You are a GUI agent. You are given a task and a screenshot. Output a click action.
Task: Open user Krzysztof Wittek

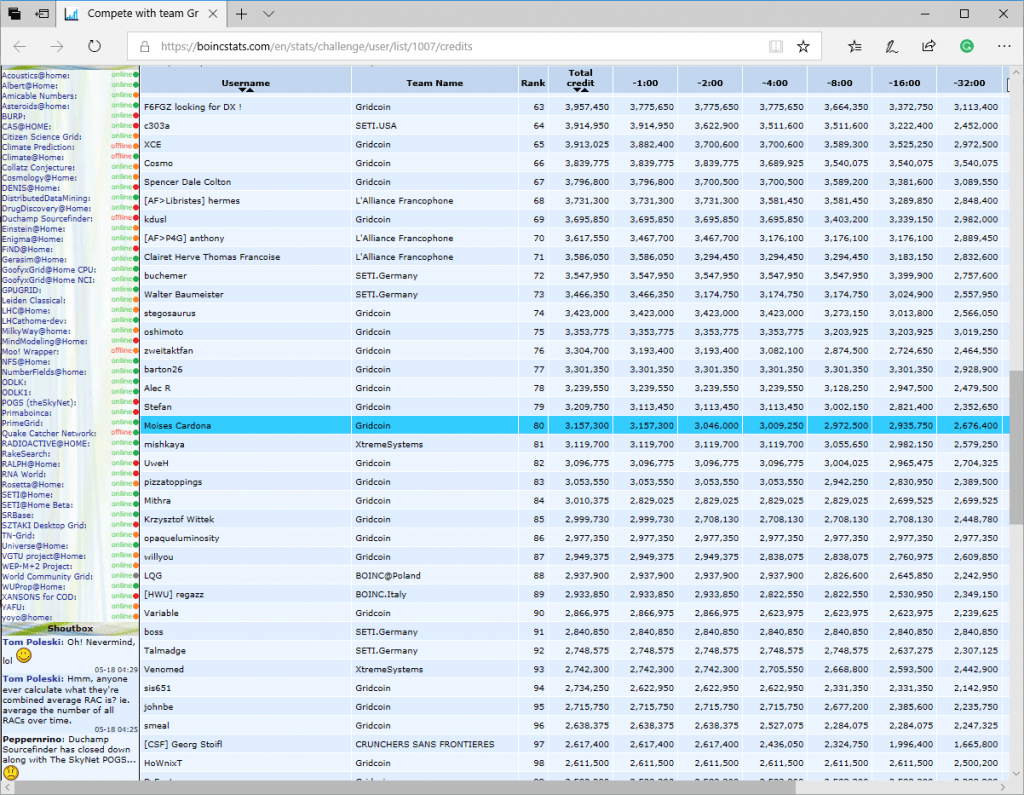179,520
